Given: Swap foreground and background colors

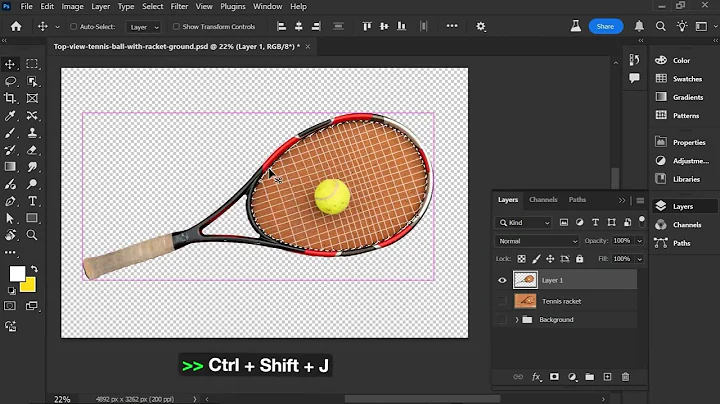Looking at the screenshot, I should click(34, 269).
